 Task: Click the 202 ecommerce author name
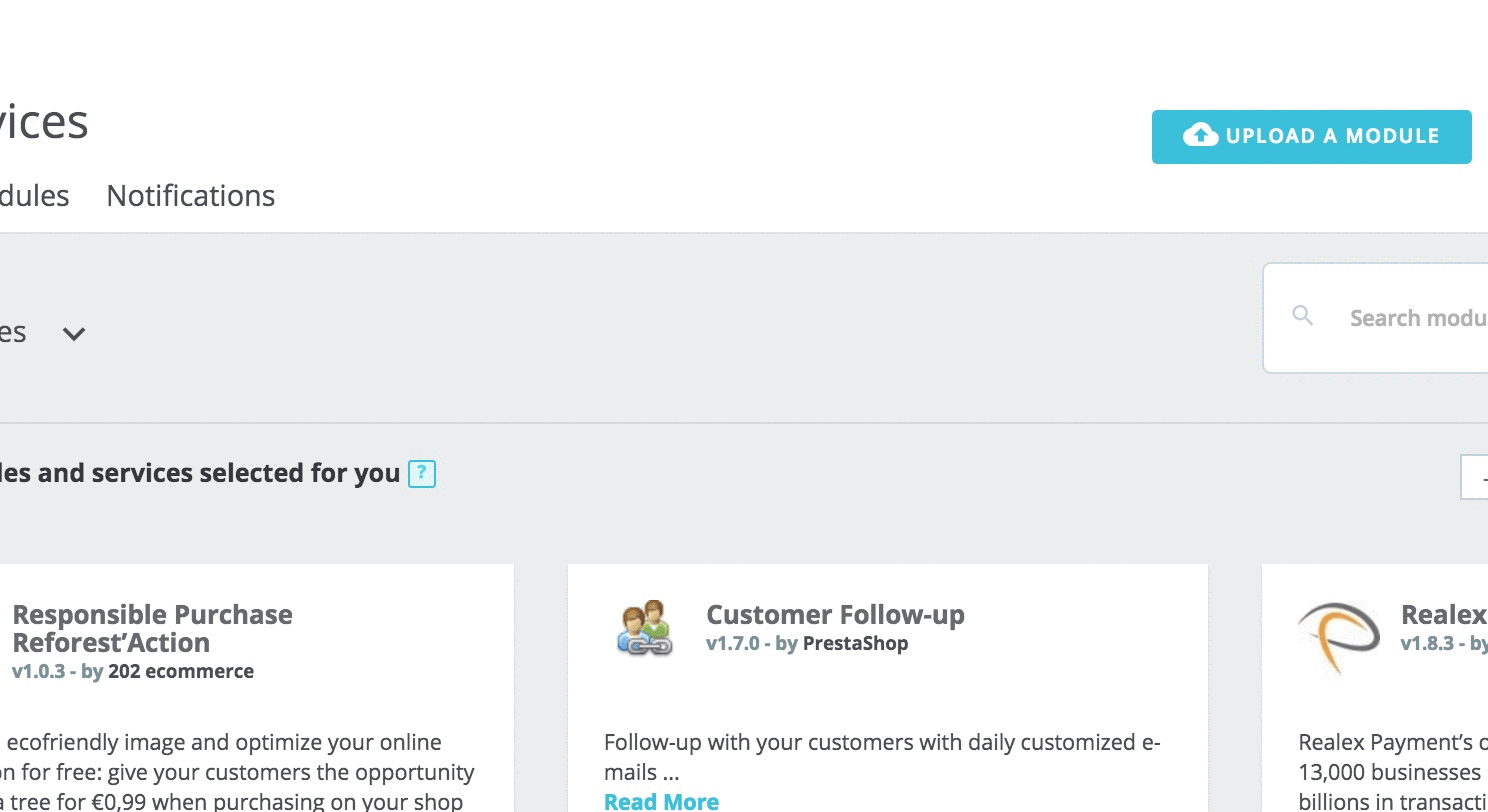[x=181, y=671]
